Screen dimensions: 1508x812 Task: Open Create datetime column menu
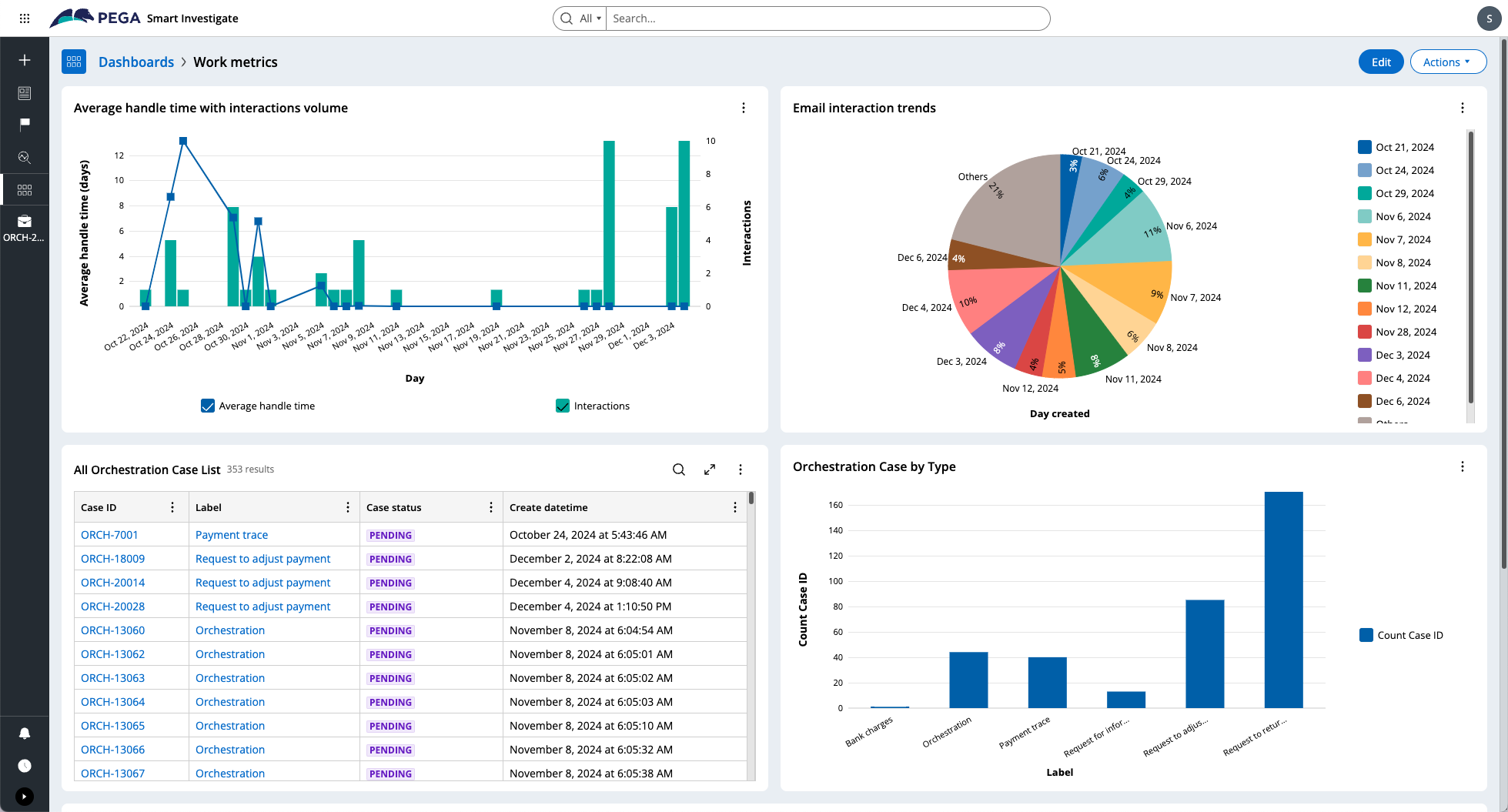735,507
